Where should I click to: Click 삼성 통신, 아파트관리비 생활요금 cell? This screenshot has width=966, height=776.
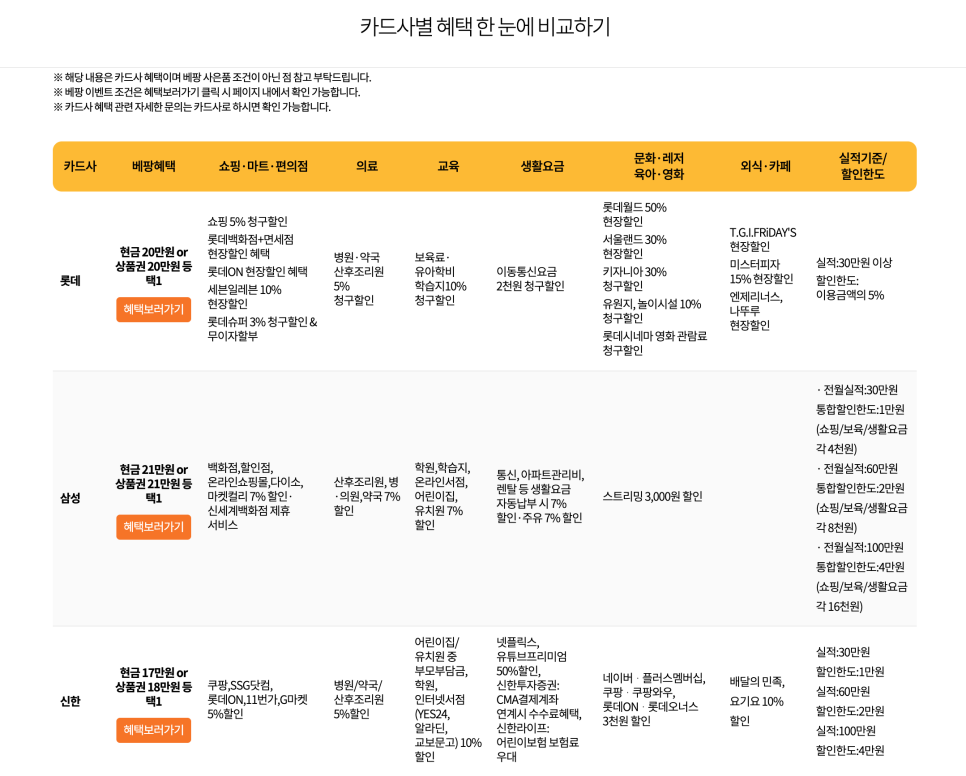click(x=540, y=496)
